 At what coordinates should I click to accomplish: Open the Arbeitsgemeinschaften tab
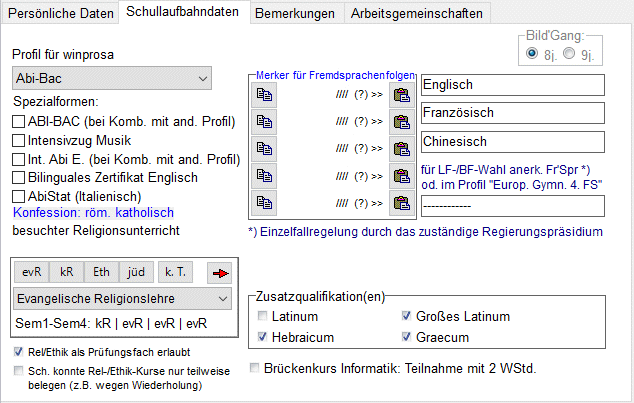[418, 13]
